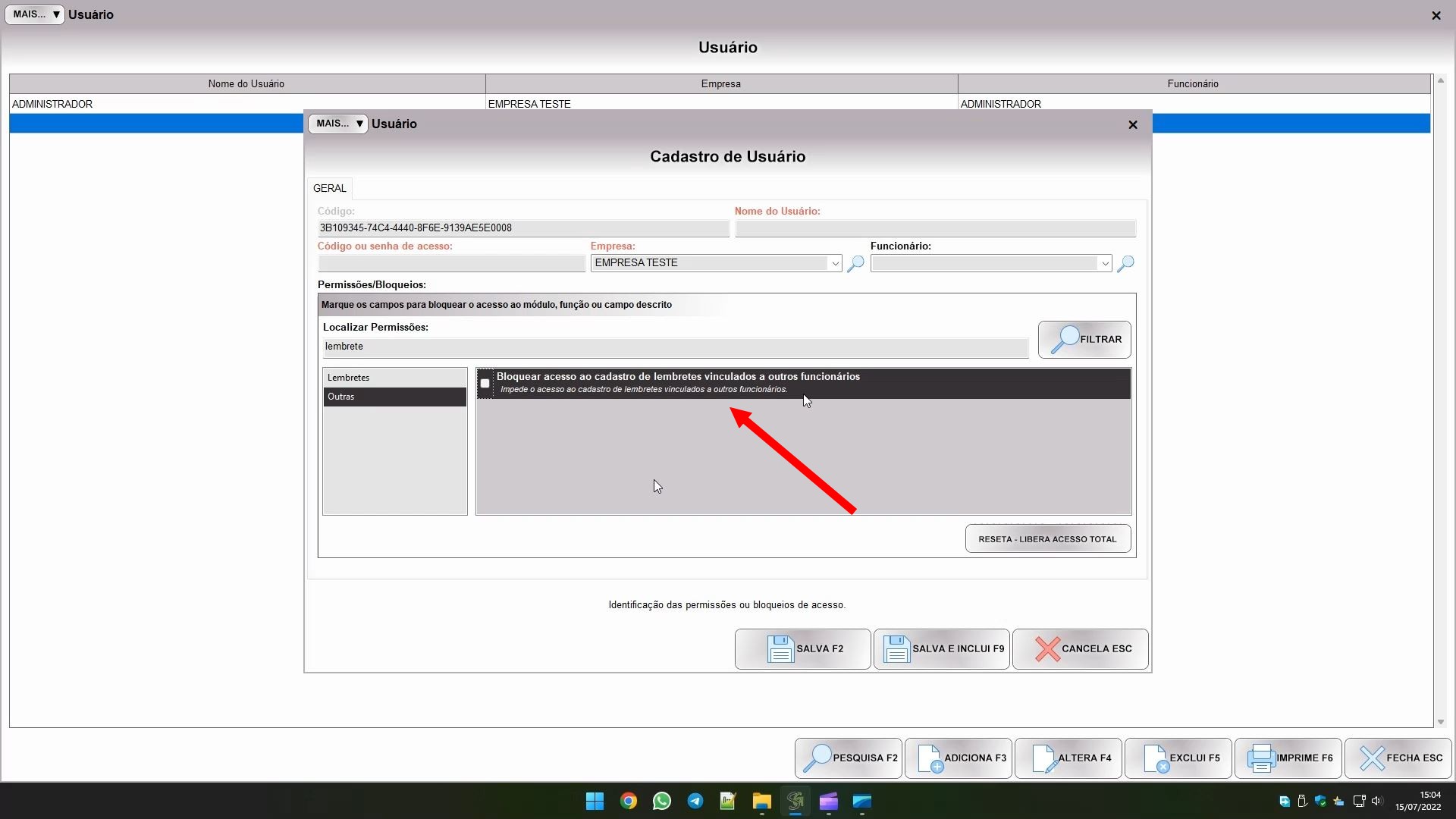Open Telegram from the taskbar
Image resolution: width=1456 pixels, height=819 pixels.
[695, 801]
